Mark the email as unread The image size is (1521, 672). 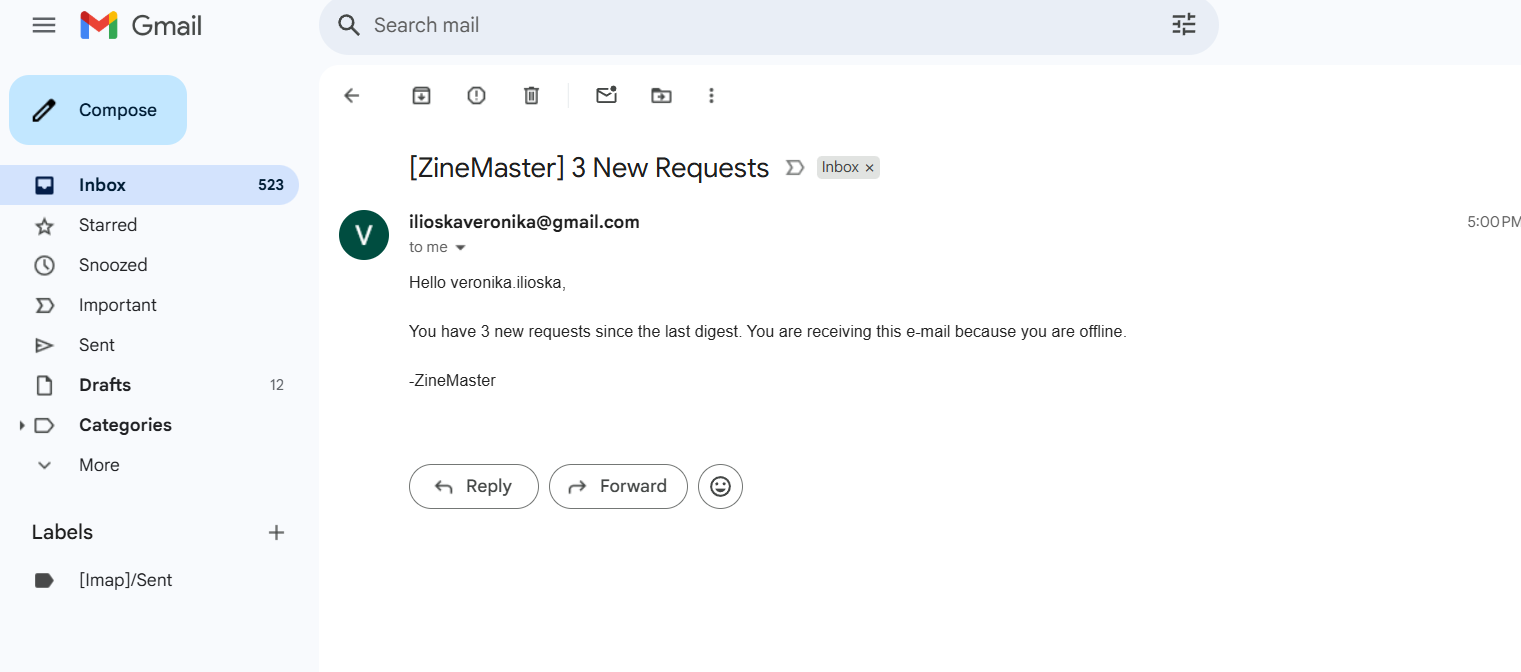(606, 95)
